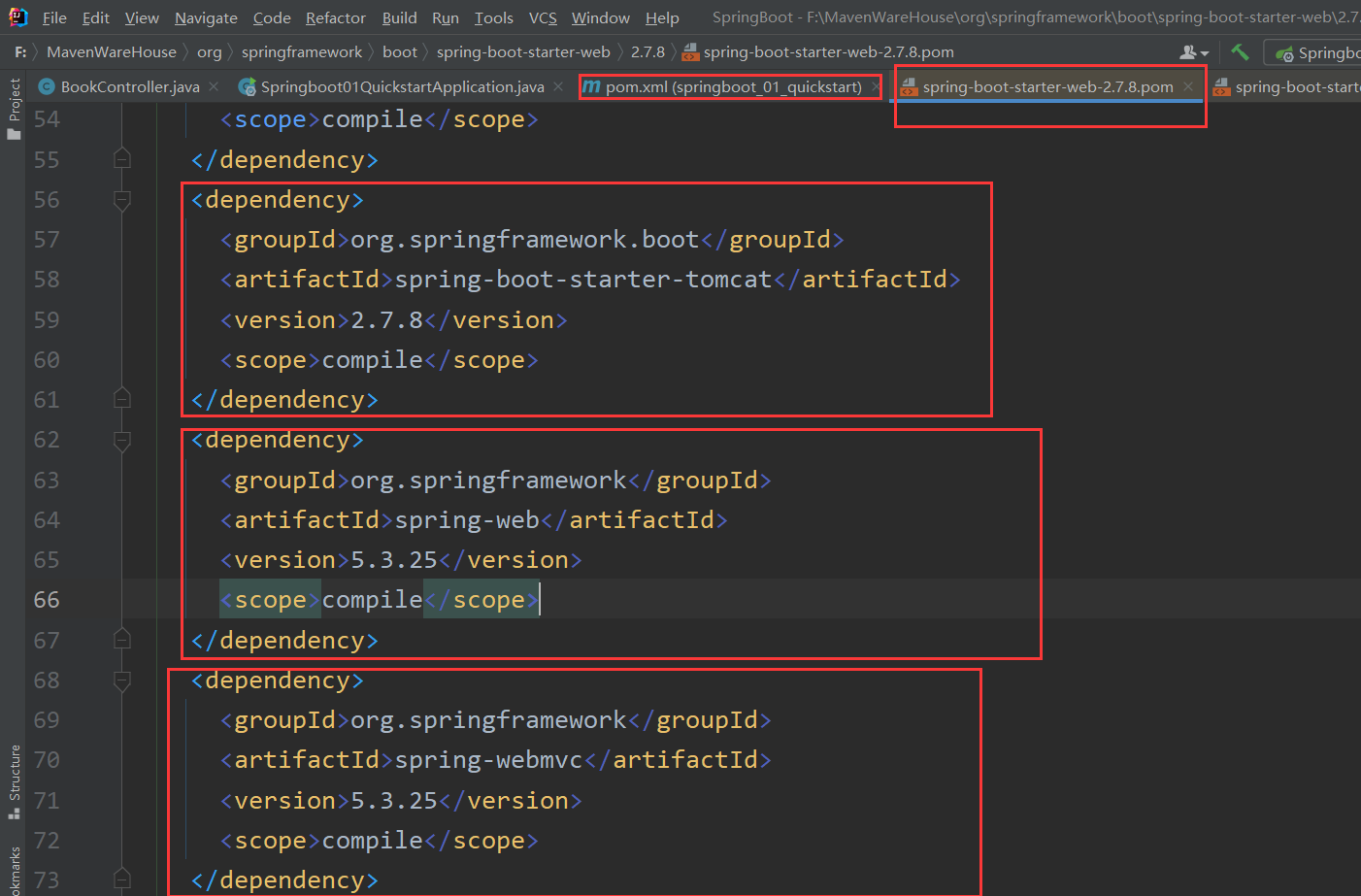Collapse fold marker at line 55
Viewport: 1361px width, 896px height.
(122, 158)
